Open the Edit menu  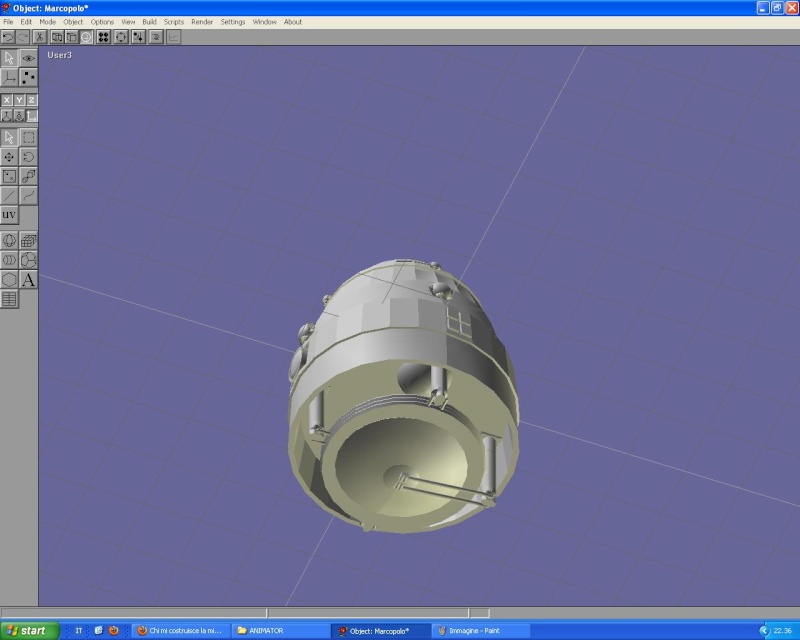point(26,22)
